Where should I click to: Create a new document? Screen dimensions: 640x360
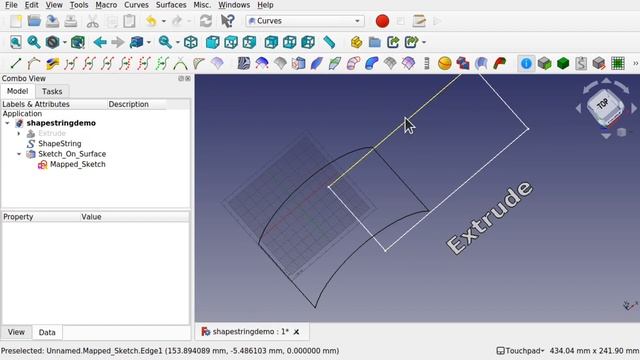pyautogui.click(x=16, y=21)
